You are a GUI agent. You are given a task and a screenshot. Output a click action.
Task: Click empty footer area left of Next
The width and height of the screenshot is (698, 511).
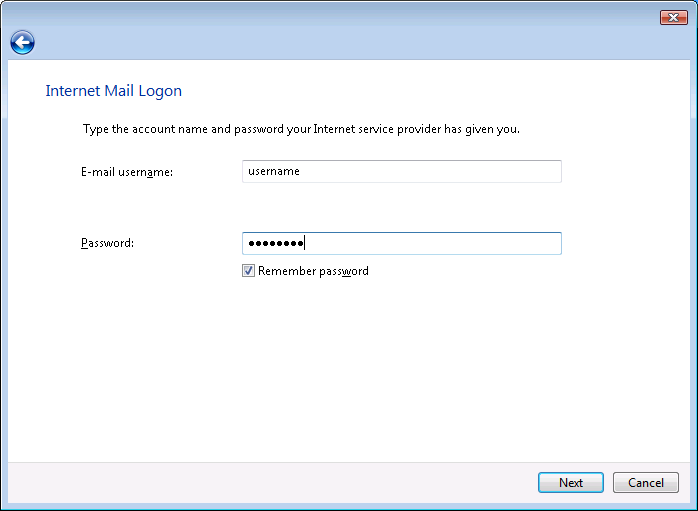pos(270,482)
